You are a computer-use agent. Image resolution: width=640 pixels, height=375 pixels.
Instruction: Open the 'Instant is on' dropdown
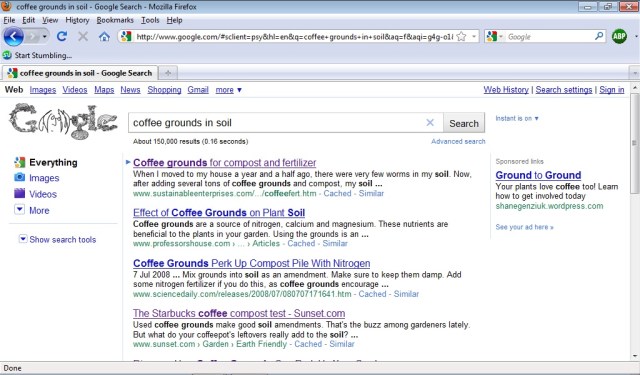(517, 118)
